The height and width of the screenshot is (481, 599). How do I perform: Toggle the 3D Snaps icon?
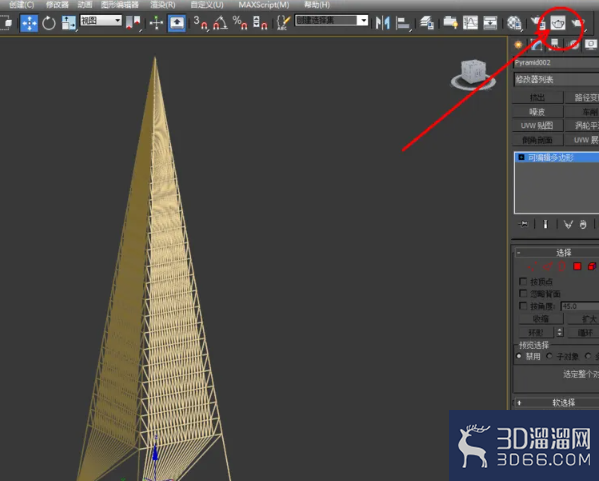(x=200, y=23)
